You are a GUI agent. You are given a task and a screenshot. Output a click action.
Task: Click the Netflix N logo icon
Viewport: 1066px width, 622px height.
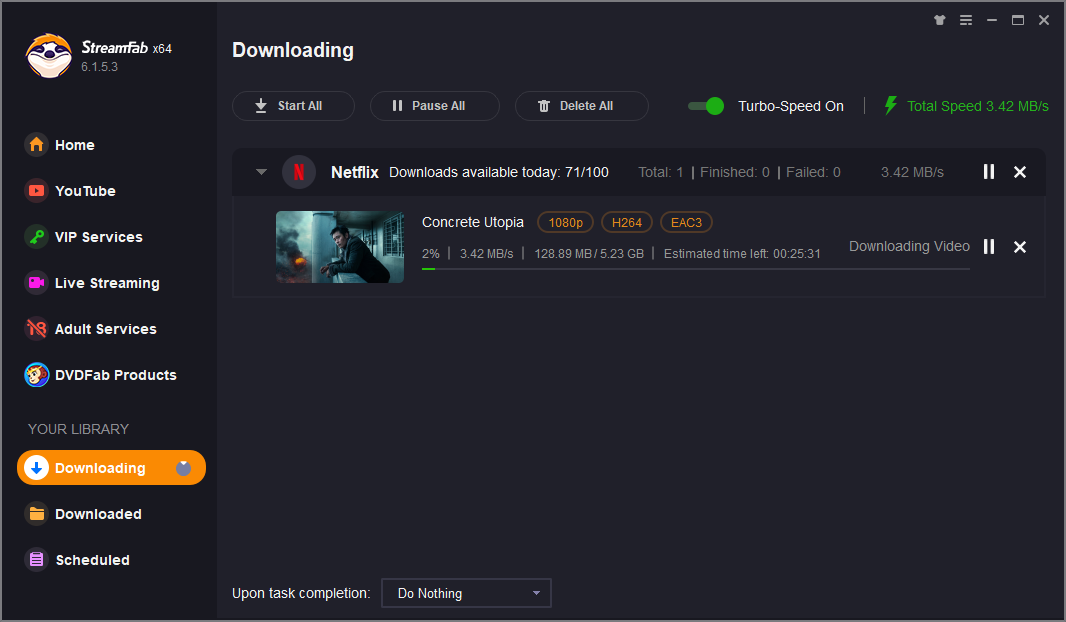pos(298,172)
